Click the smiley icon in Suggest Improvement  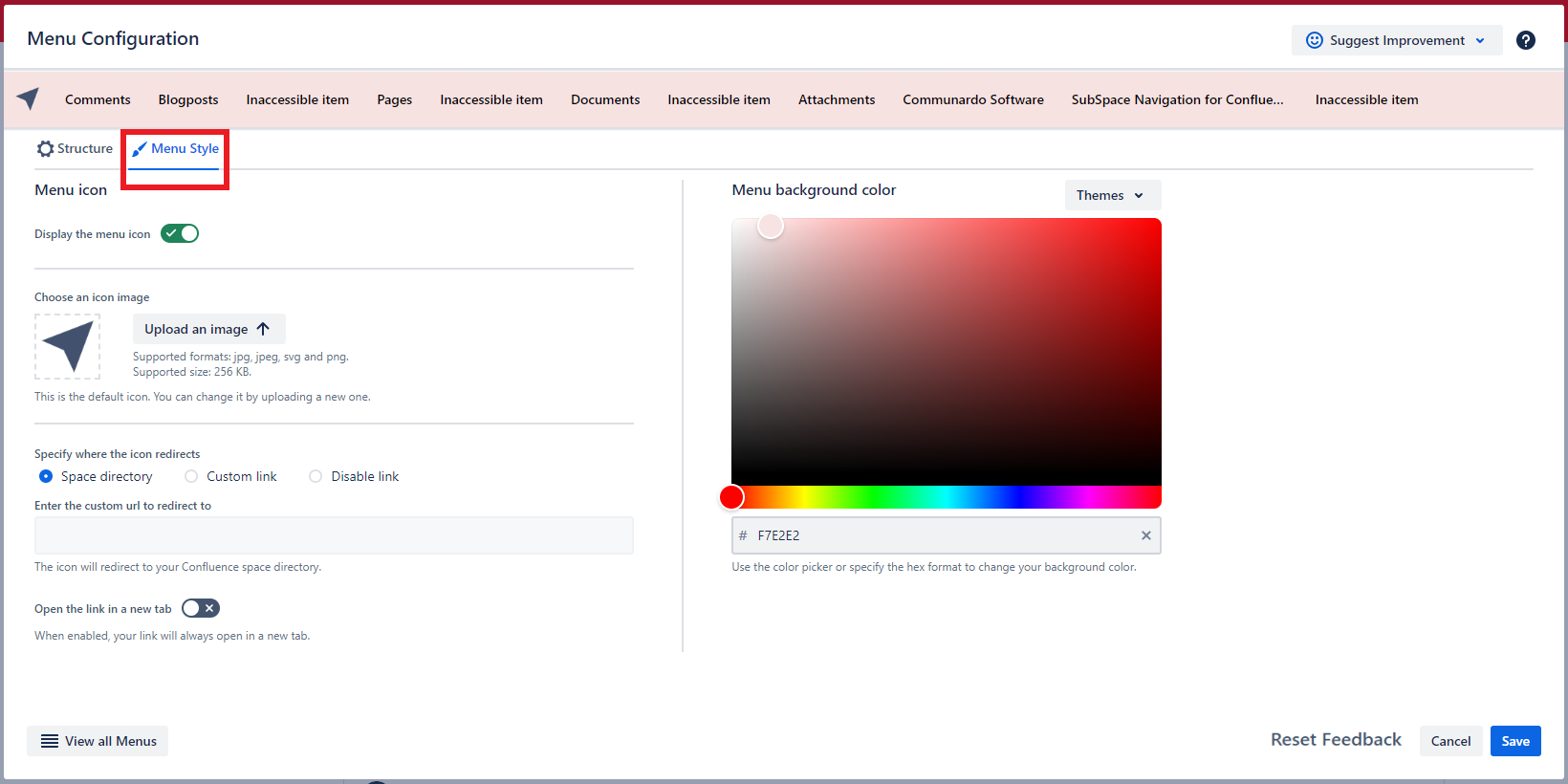coord(1314,40)
